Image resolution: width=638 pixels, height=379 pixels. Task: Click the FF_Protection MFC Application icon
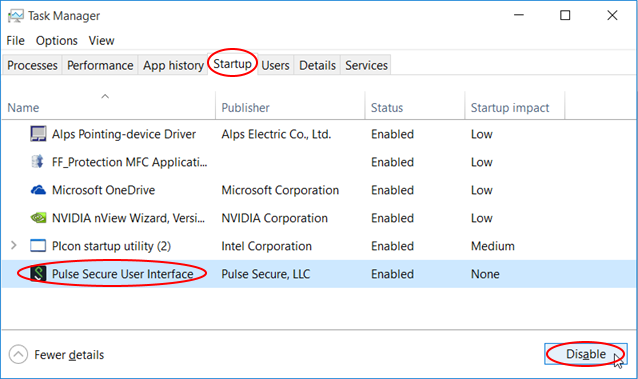coord(37,162)
